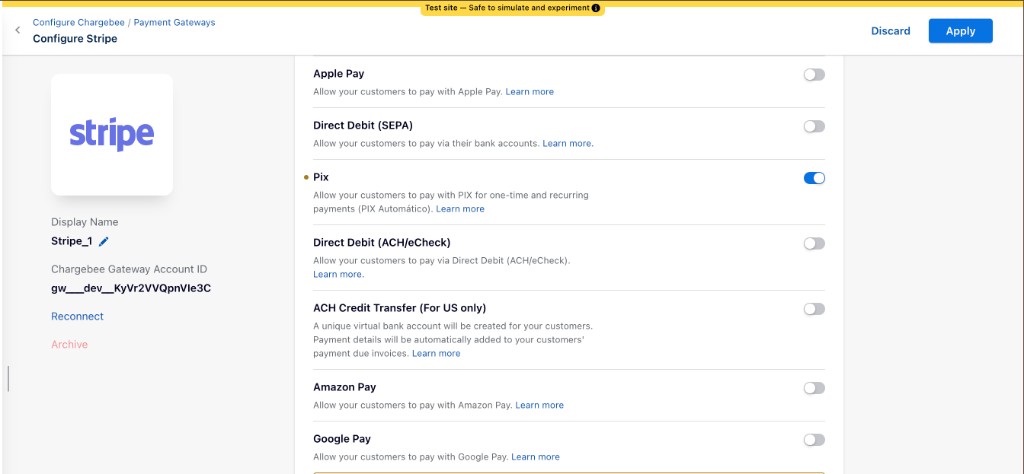Open Learn more for ACH Credit Transfer
The image size is (1024, 474).
(436, 353)
